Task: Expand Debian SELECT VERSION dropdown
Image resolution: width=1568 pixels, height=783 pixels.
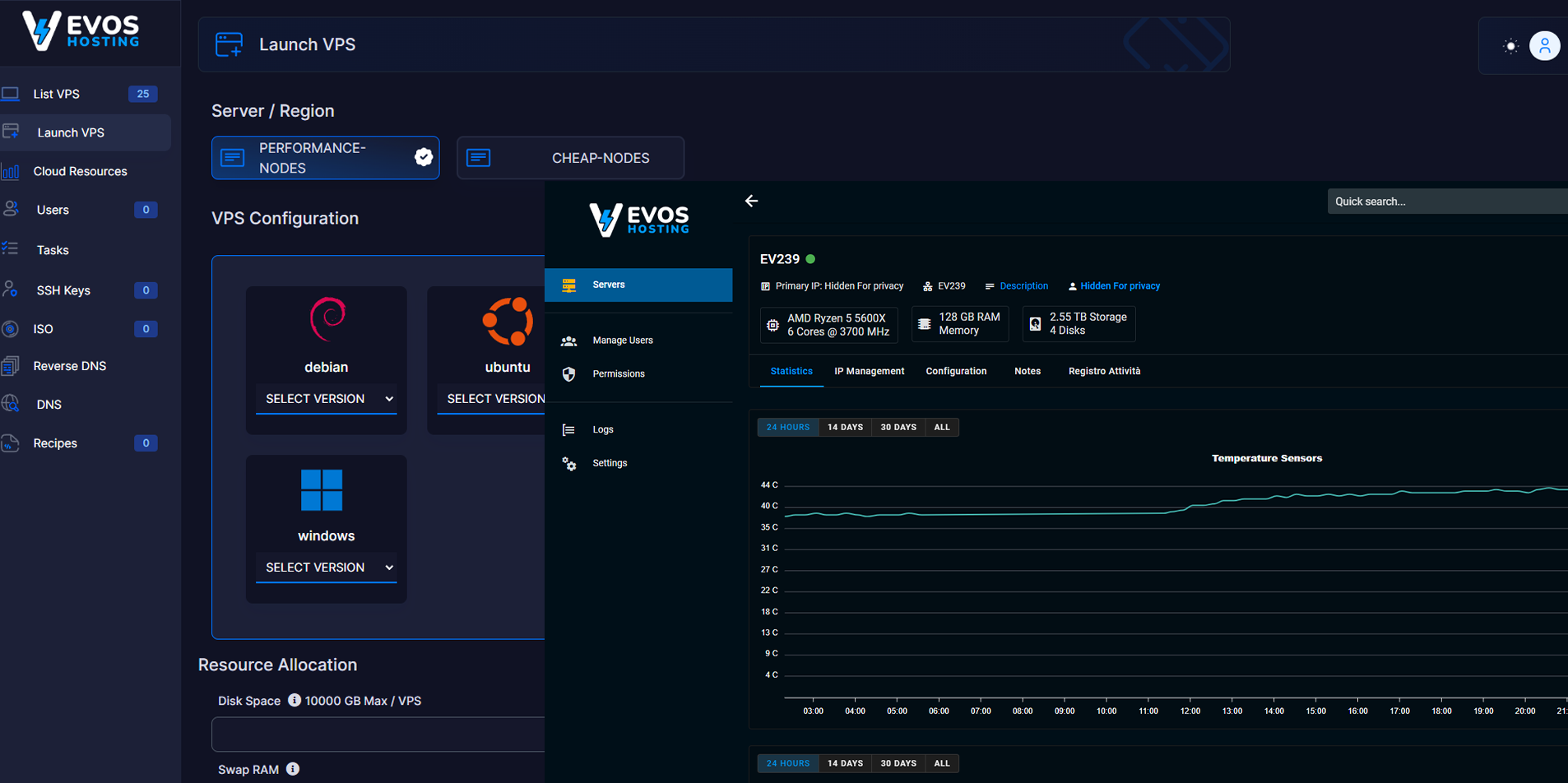Action: tap(327, 399)
